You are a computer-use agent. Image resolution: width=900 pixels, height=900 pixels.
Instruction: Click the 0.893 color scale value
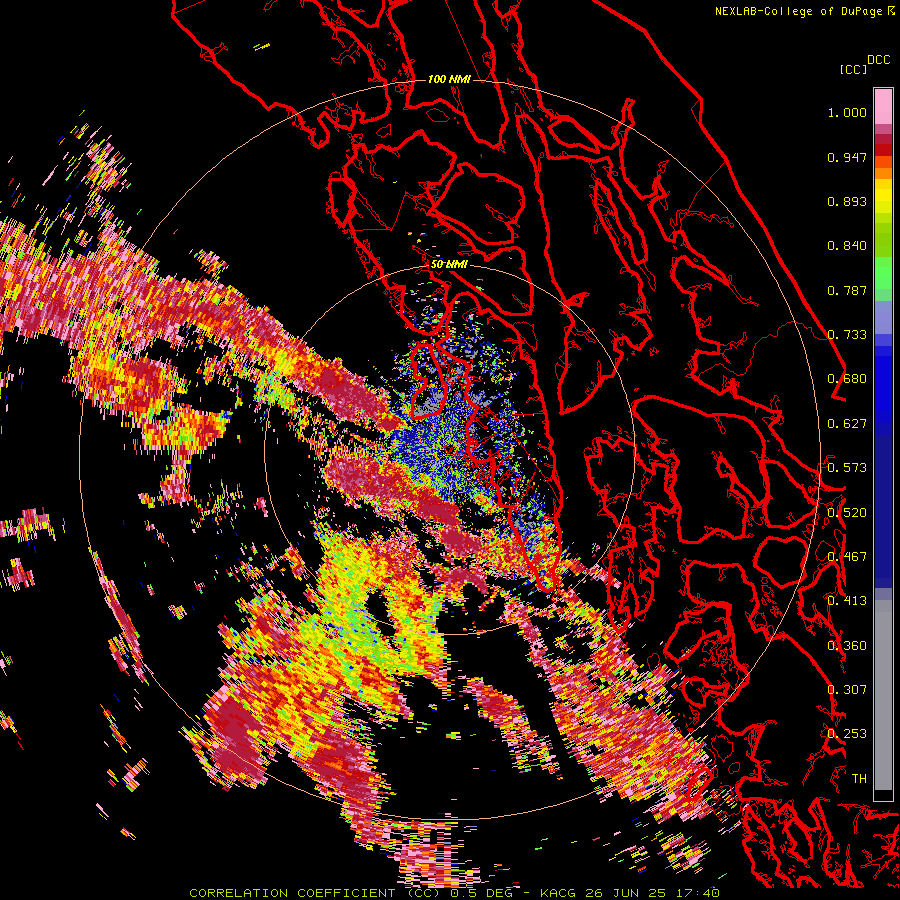pyautogui.click(x=847, y=201)
